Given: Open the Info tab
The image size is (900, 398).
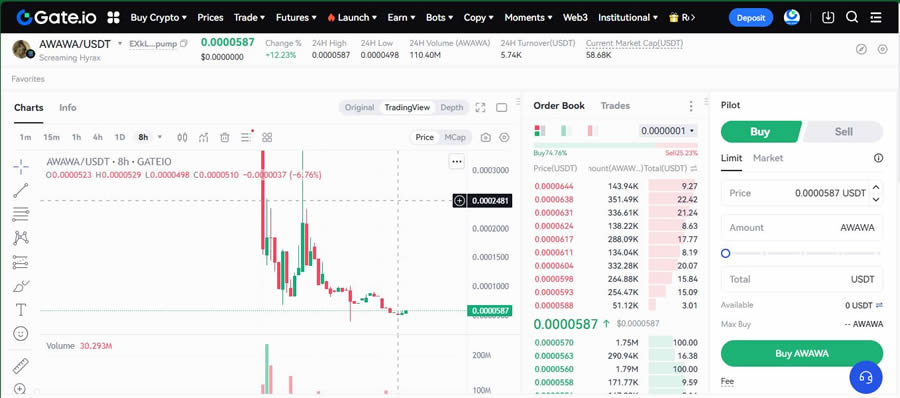Looking at the screenshot, I should [68, 107].
